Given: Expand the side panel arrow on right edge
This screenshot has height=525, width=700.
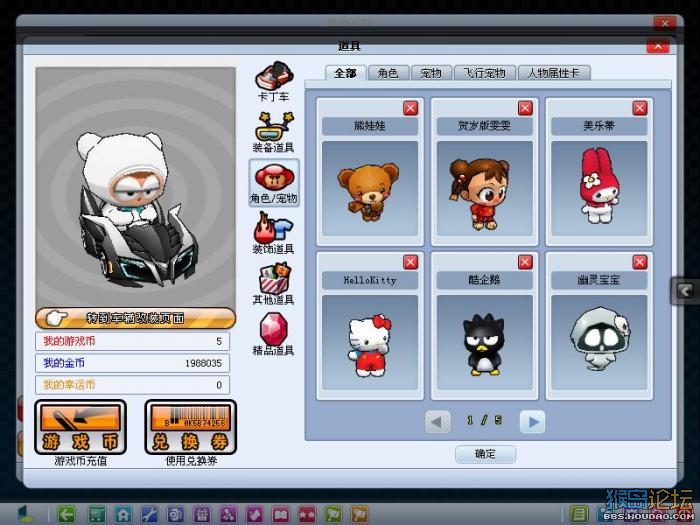Looking at the screenshot, I should (x=685, y=291).
